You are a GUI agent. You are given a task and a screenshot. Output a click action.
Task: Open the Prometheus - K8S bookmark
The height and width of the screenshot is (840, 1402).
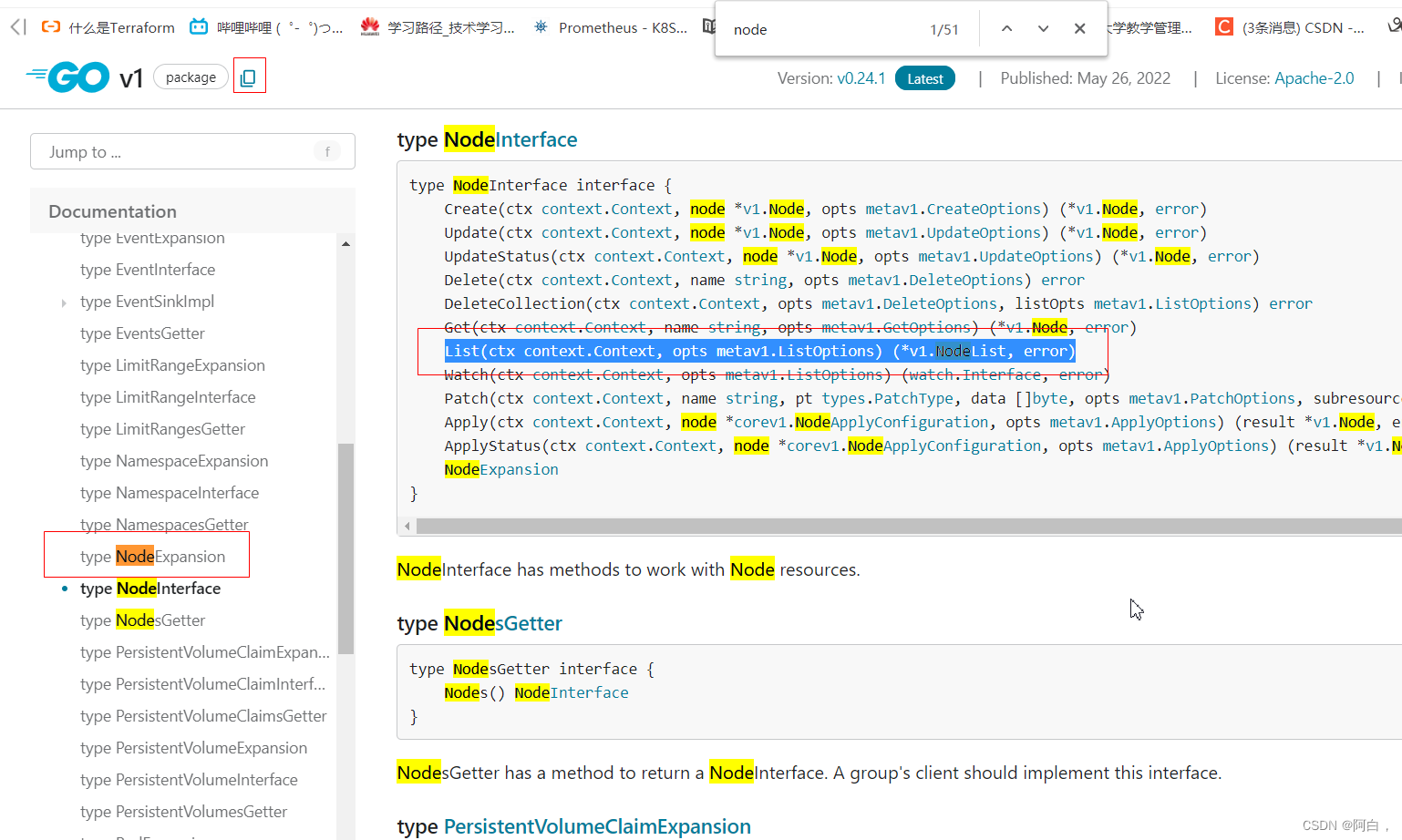(611, 27)
